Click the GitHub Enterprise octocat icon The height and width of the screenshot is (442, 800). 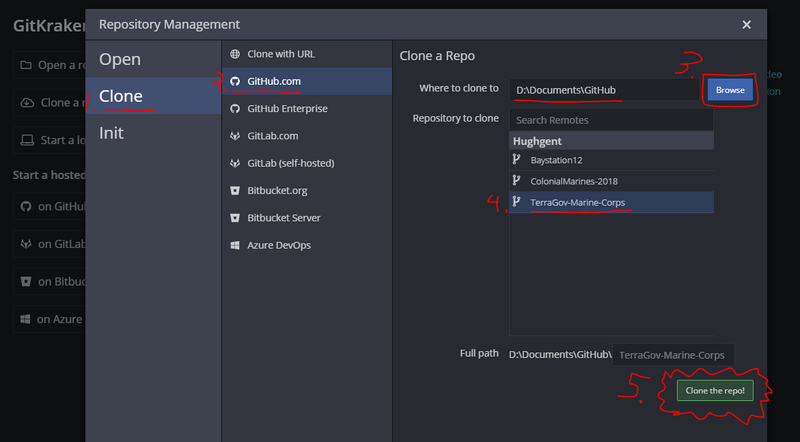point(235,109)
